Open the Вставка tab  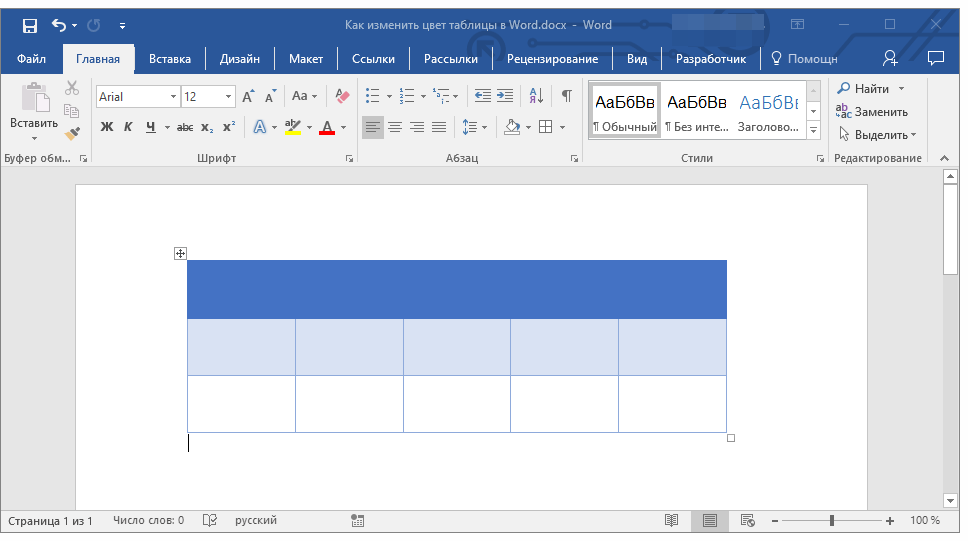(170, 59)
